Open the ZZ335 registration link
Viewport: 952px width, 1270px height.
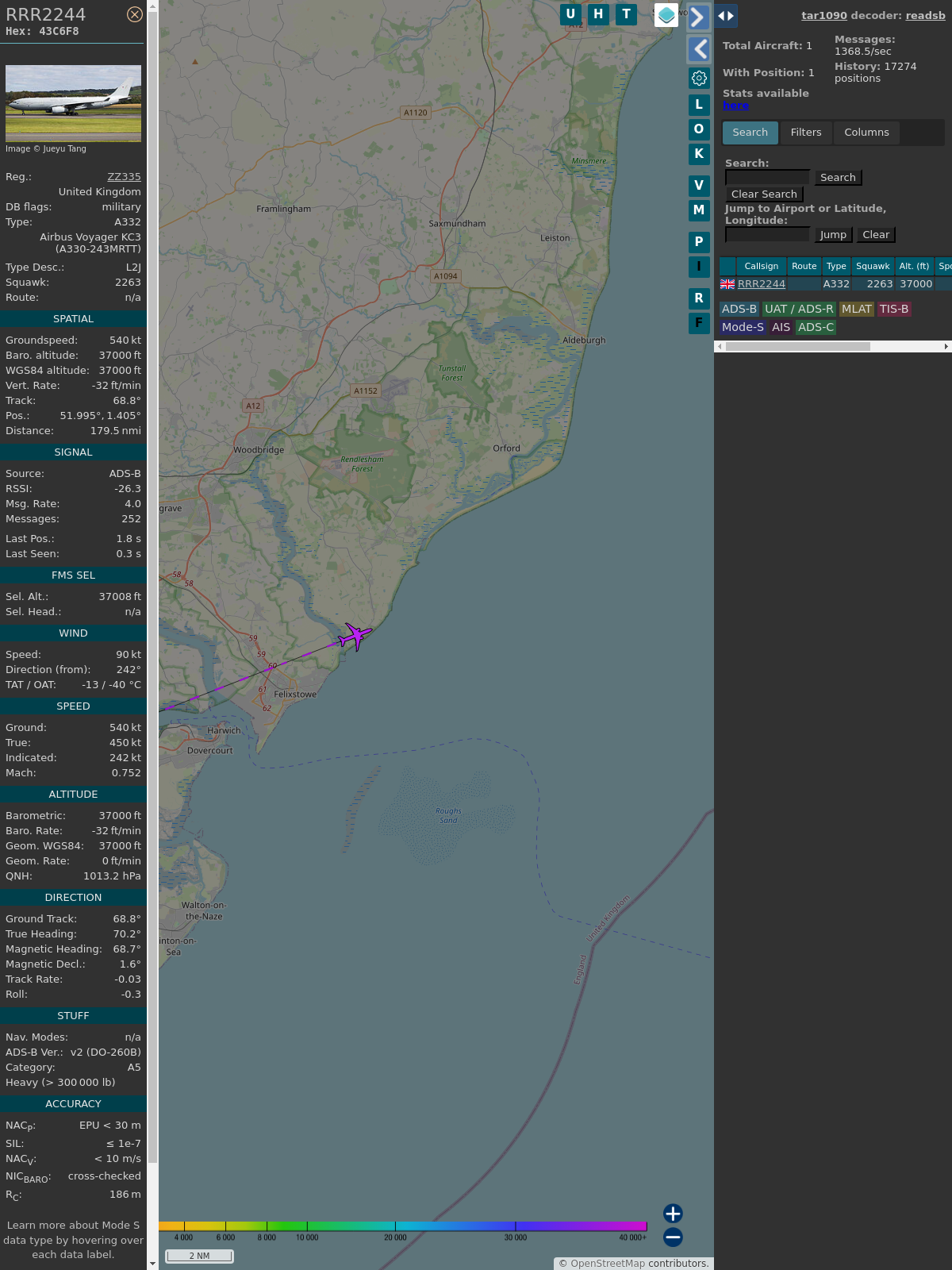(x=124, y=177)
